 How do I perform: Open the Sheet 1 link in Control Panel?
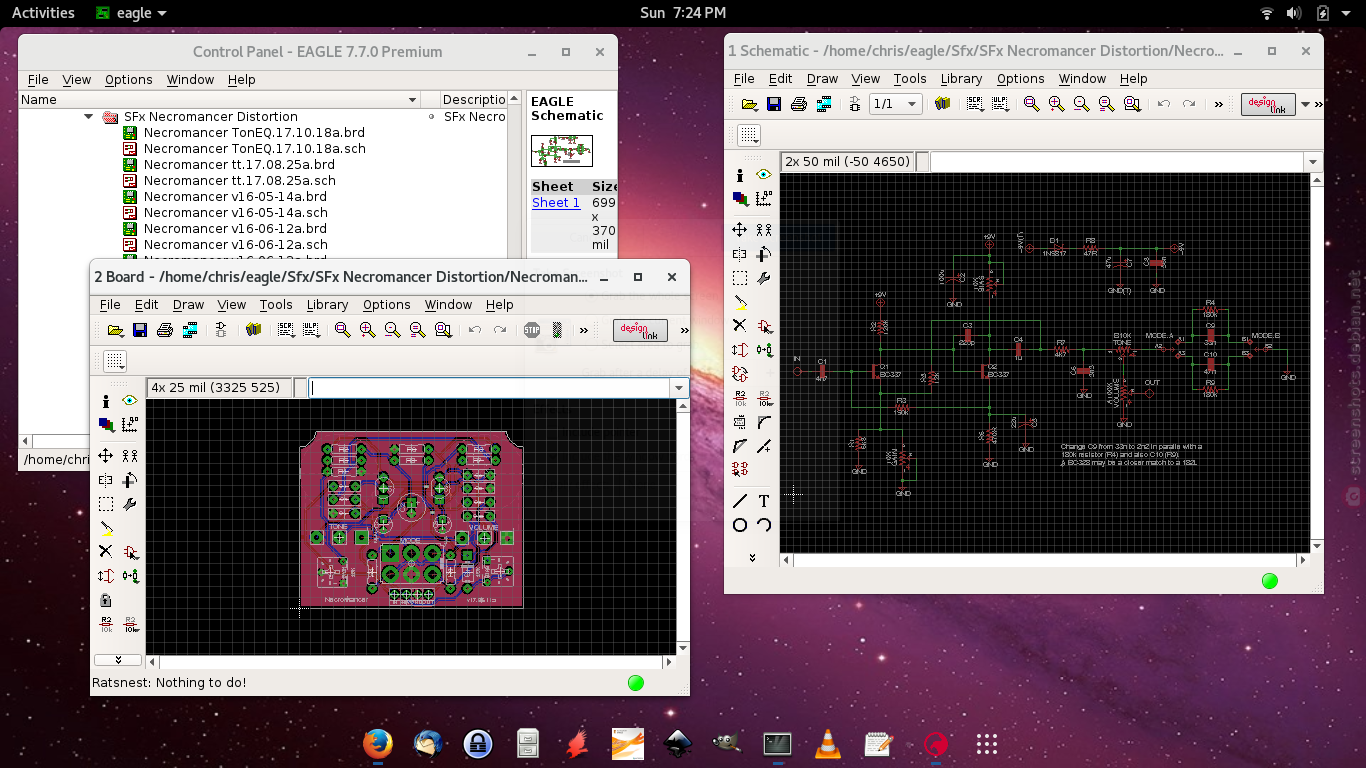(556, 202)
